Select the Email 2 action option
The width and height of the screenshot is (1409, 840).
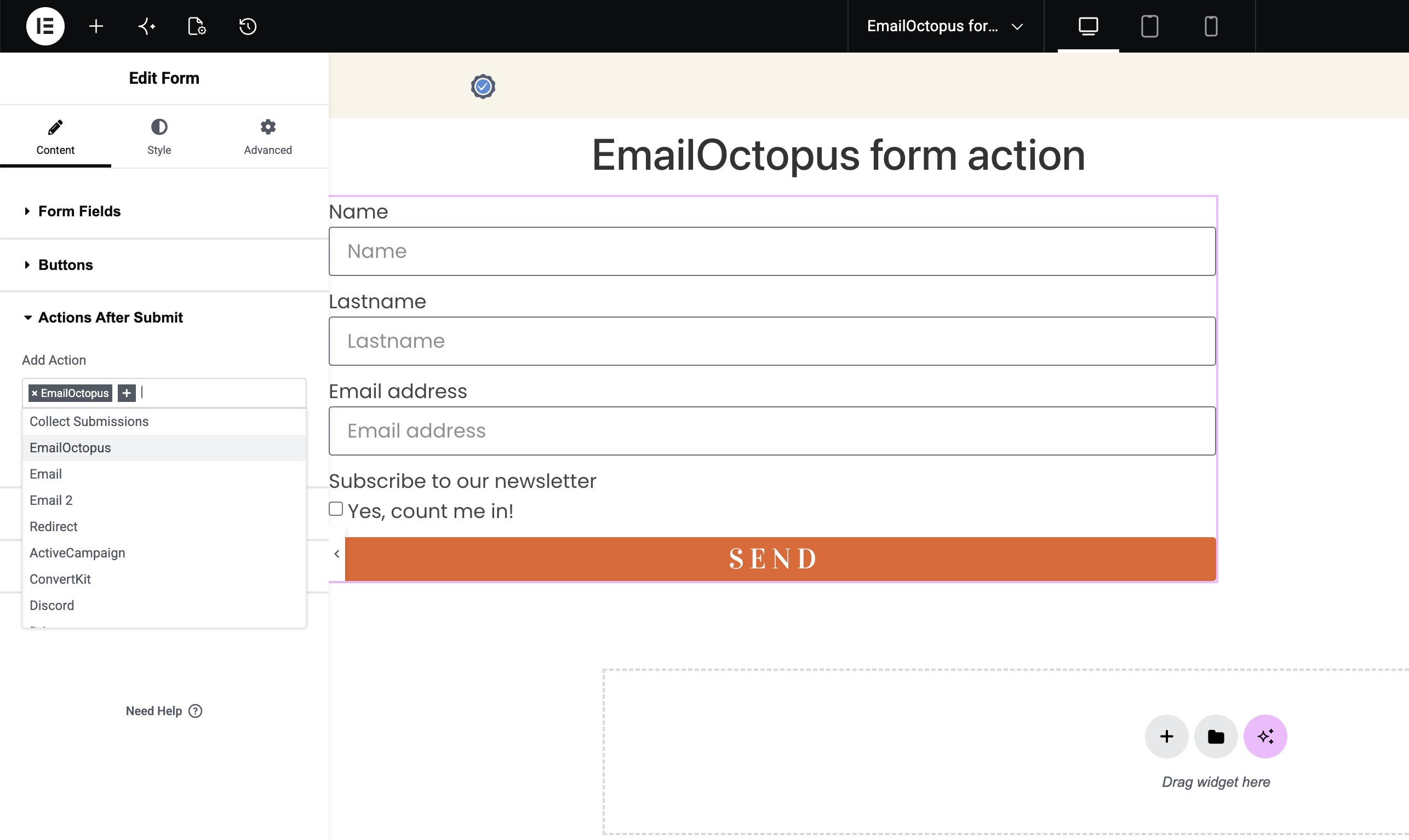click(x=164, y=500)
